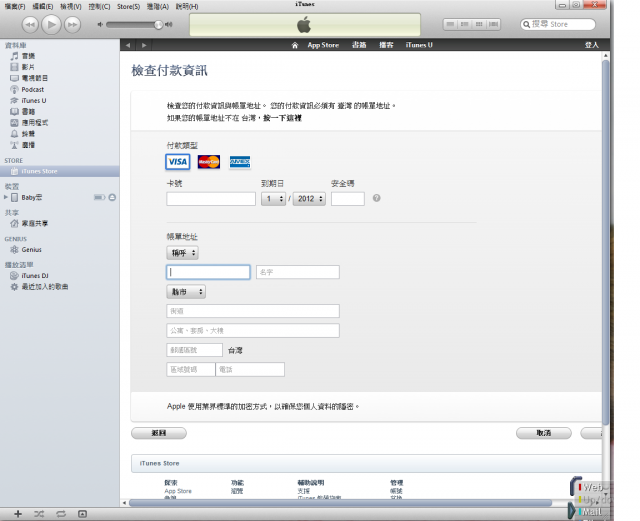The image size is (640, 521).
Task: Switch to list view button
Action: (450, 24)
